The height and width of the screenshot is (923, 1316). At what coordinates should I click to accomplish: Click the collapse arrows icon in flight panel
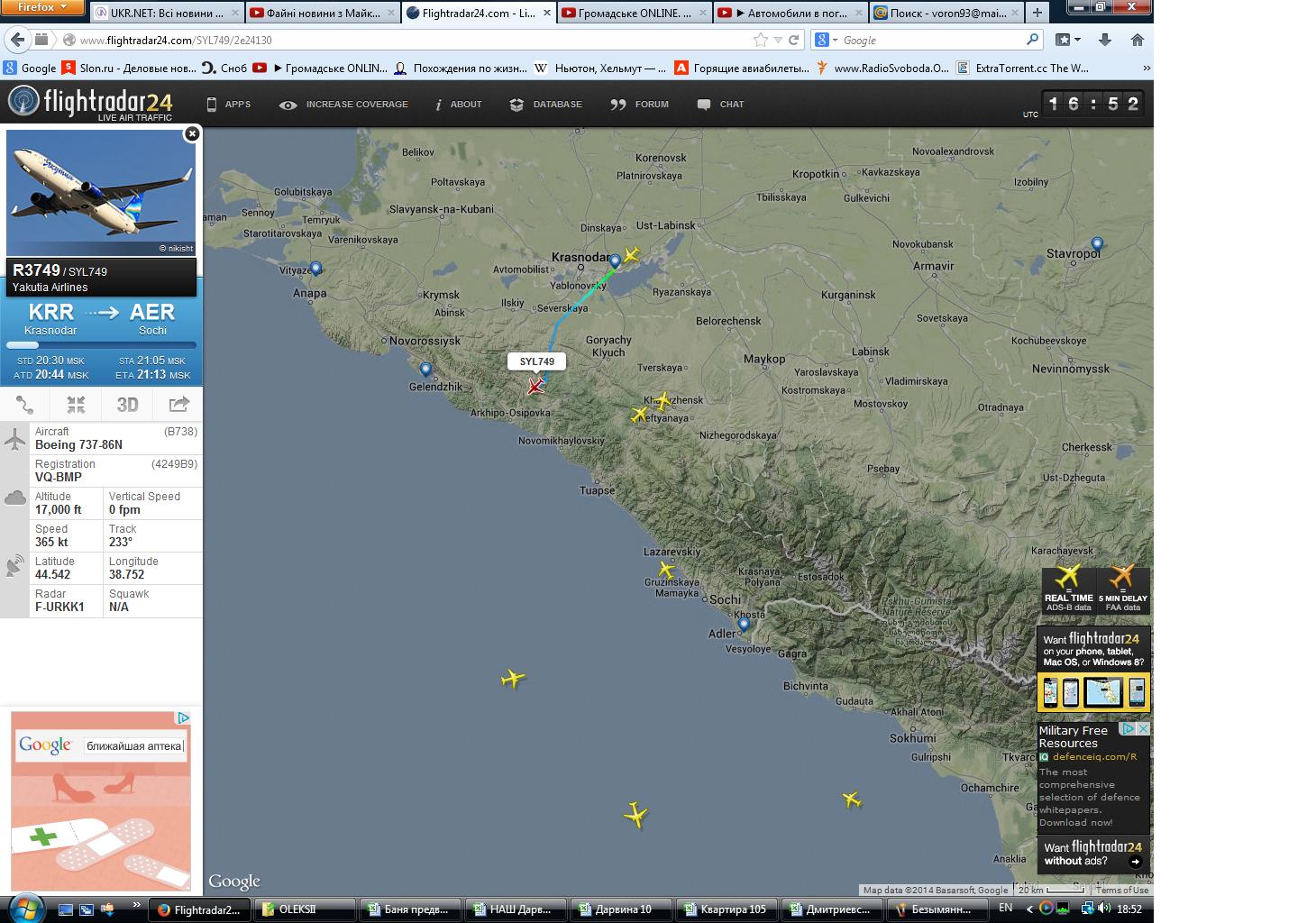coord(76,405)
